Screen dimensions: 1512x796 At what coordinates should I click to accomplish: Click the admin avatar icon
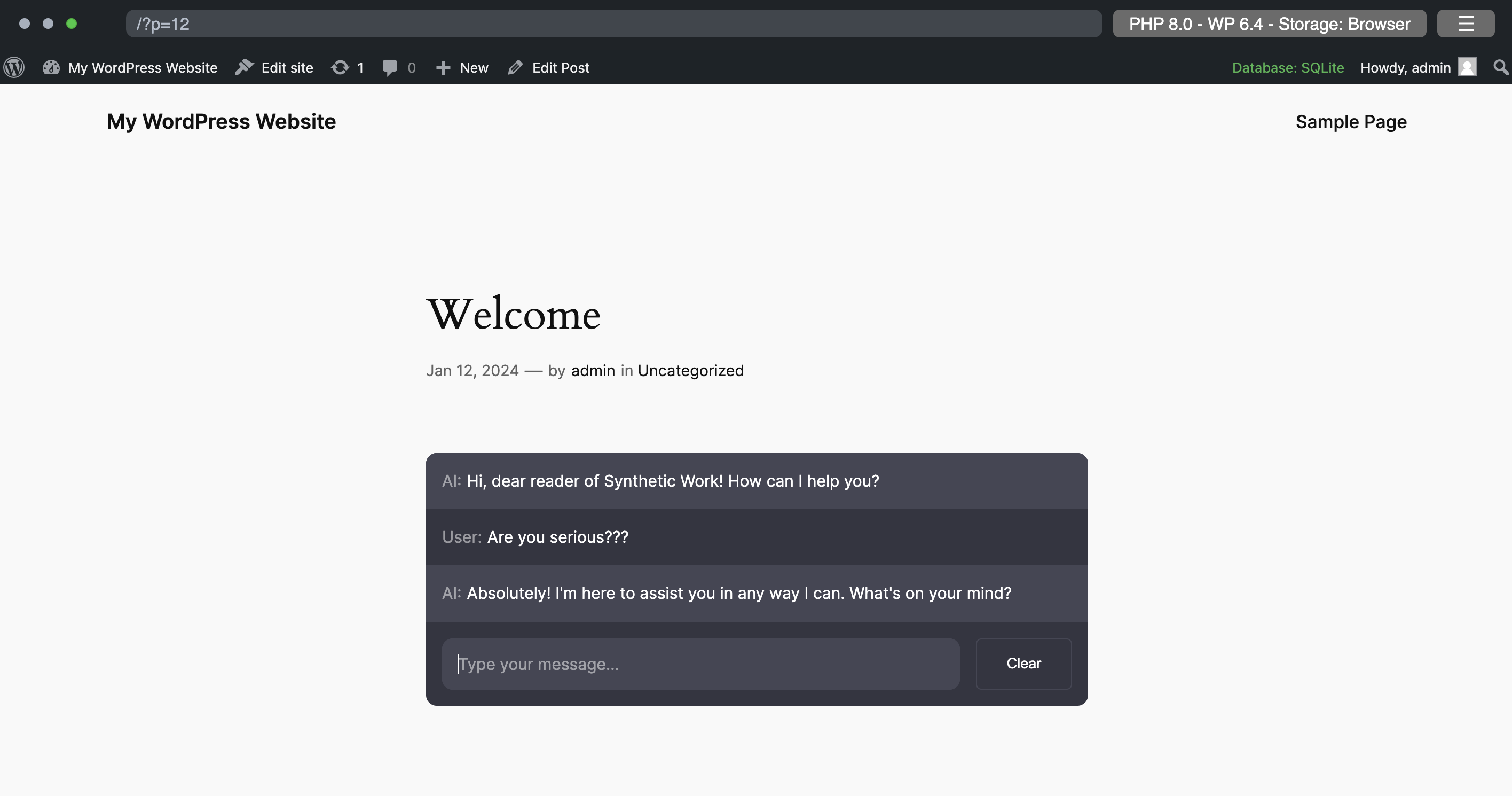[1467, 67]
